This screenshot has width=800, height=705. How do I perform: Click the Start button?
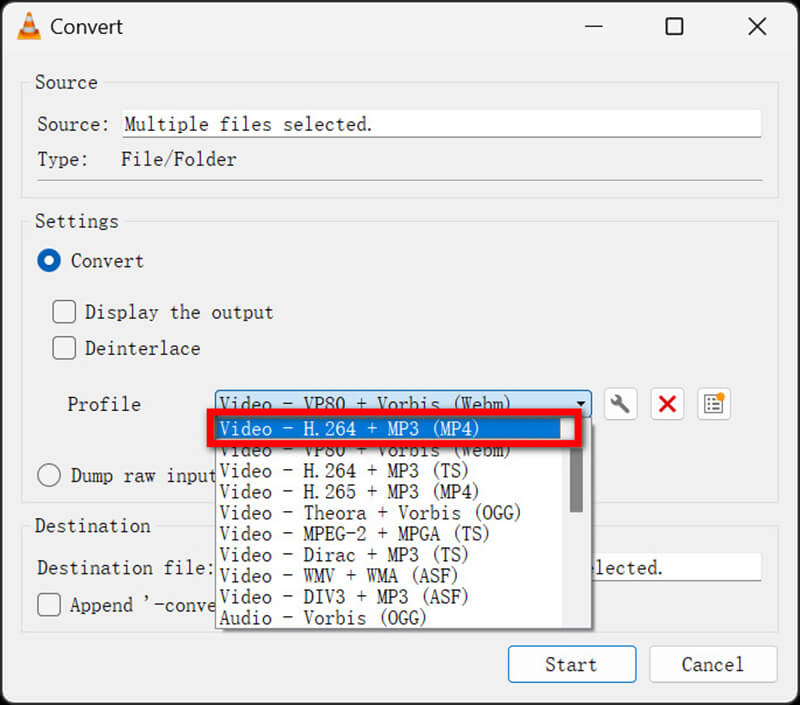[x=572, y=664]
